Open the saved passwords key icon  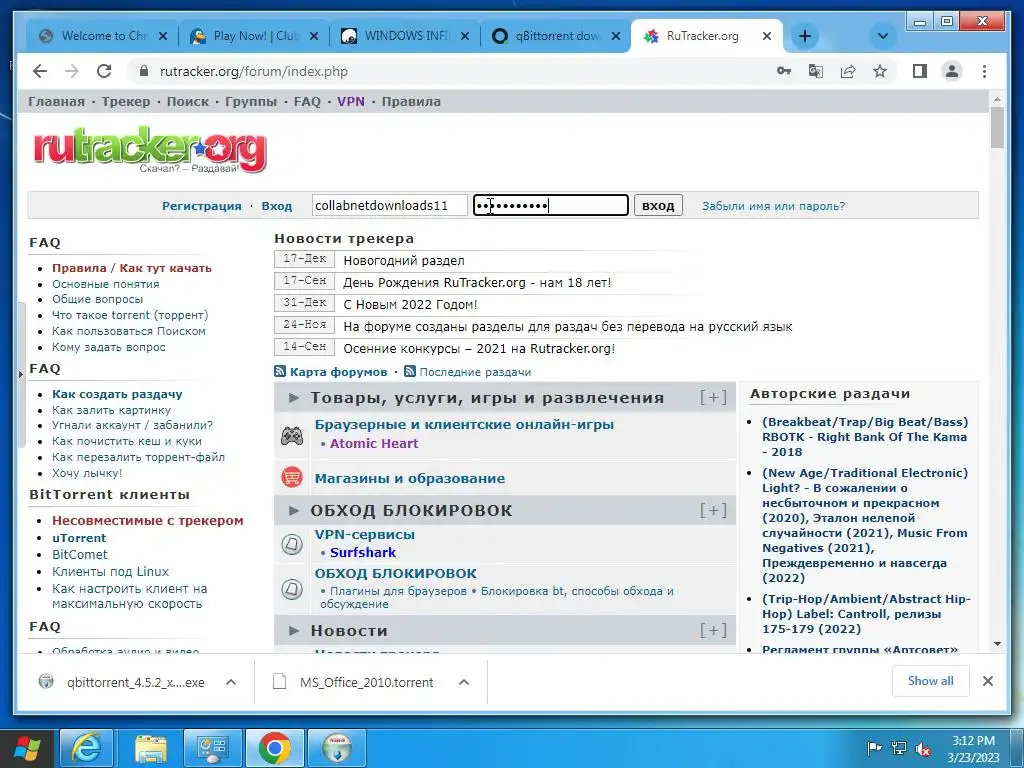tap(784, 71)
